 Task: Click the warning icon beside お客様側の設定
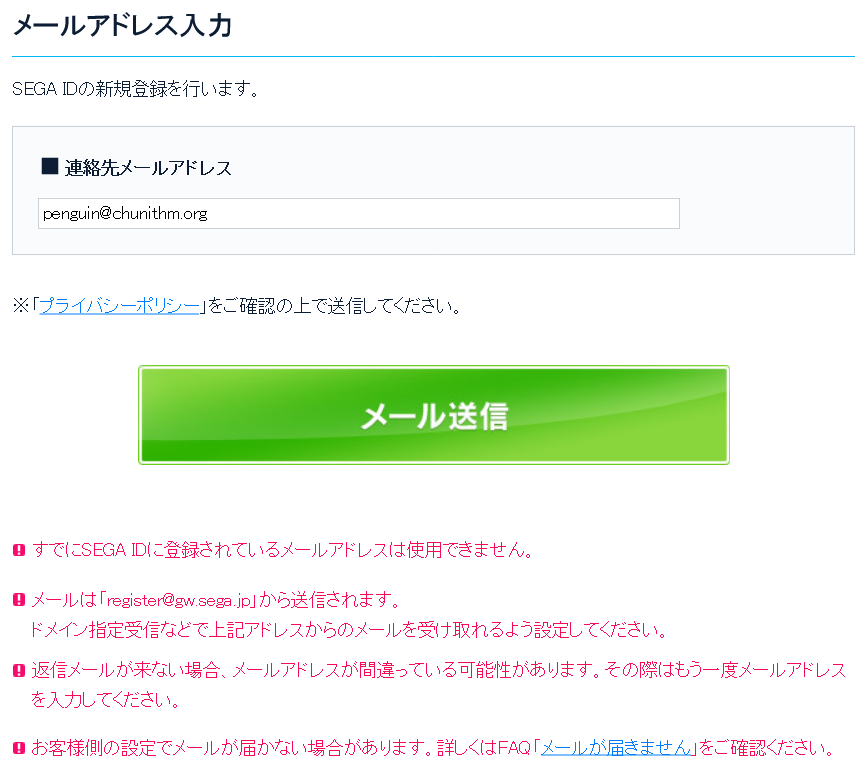click(x=19, y=748)
